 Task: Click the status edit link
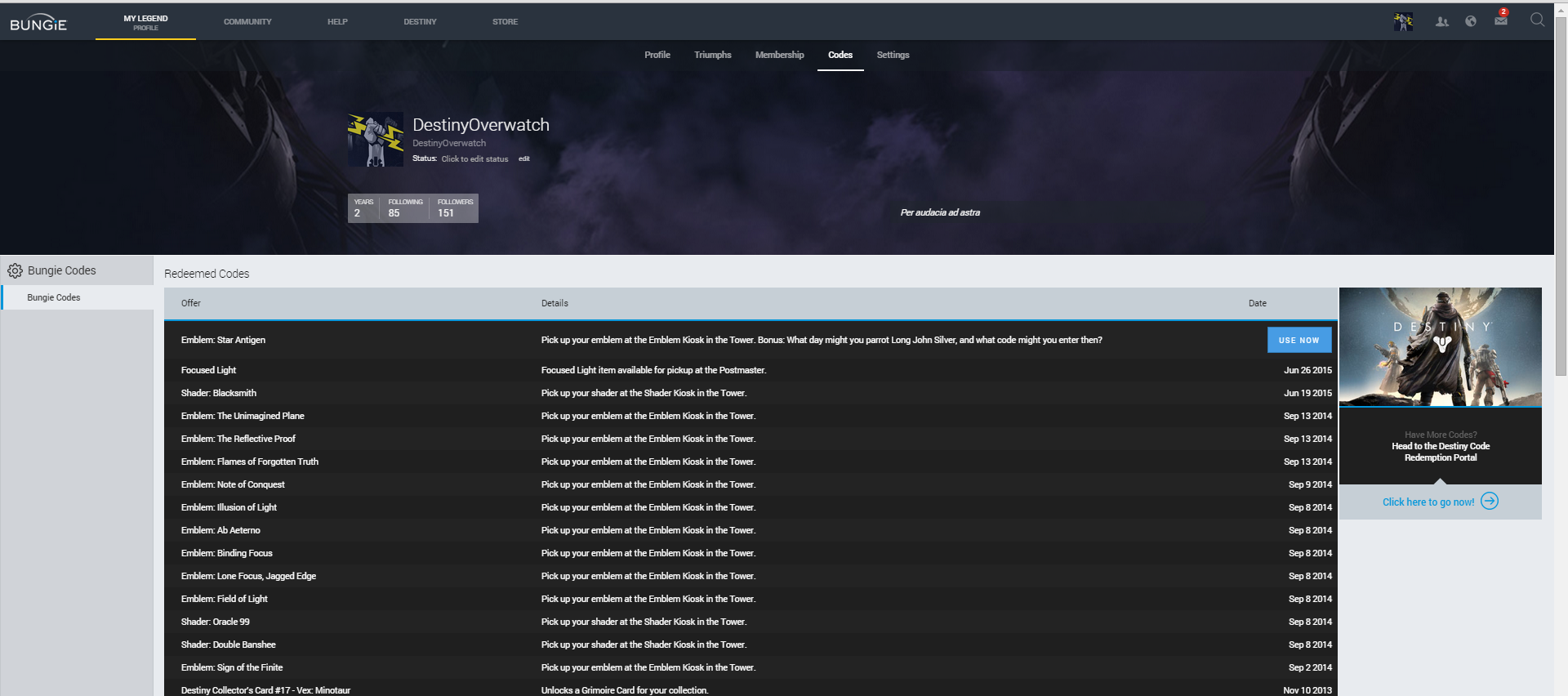pos(524,158)
